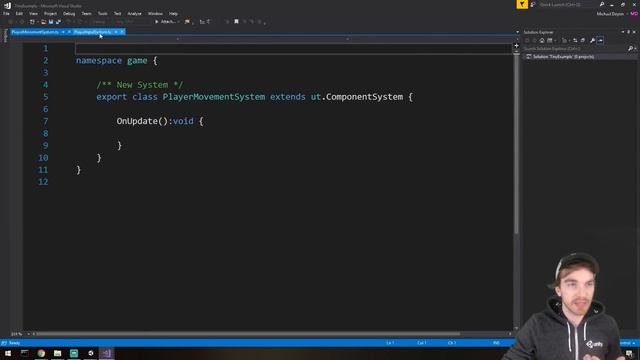Click the PlayerMovementSystem class name in code

pyautogui.click(x=214, y=97)
